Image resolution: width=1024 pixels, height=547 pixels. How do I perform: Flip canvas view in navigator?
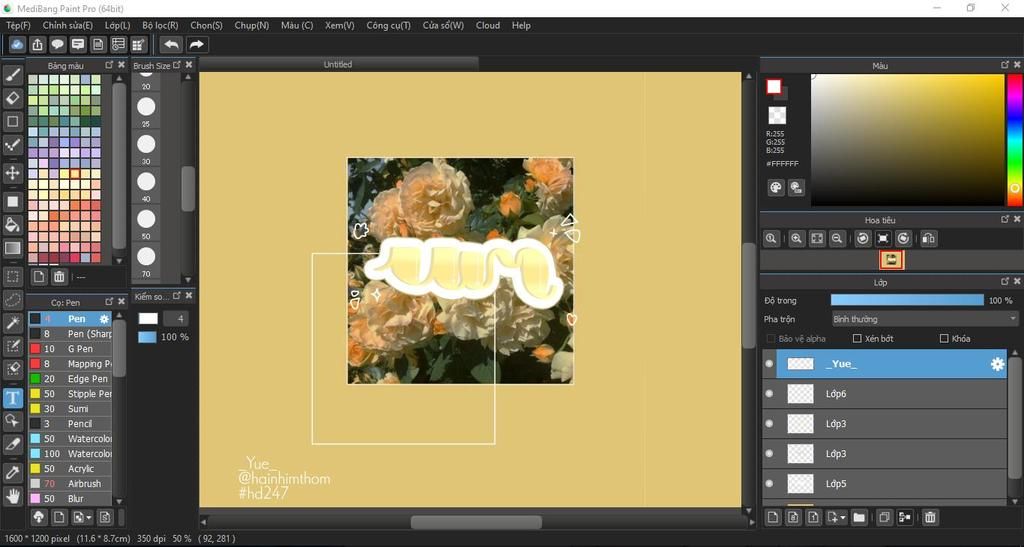pyautogui.click(x=928, y=239)
